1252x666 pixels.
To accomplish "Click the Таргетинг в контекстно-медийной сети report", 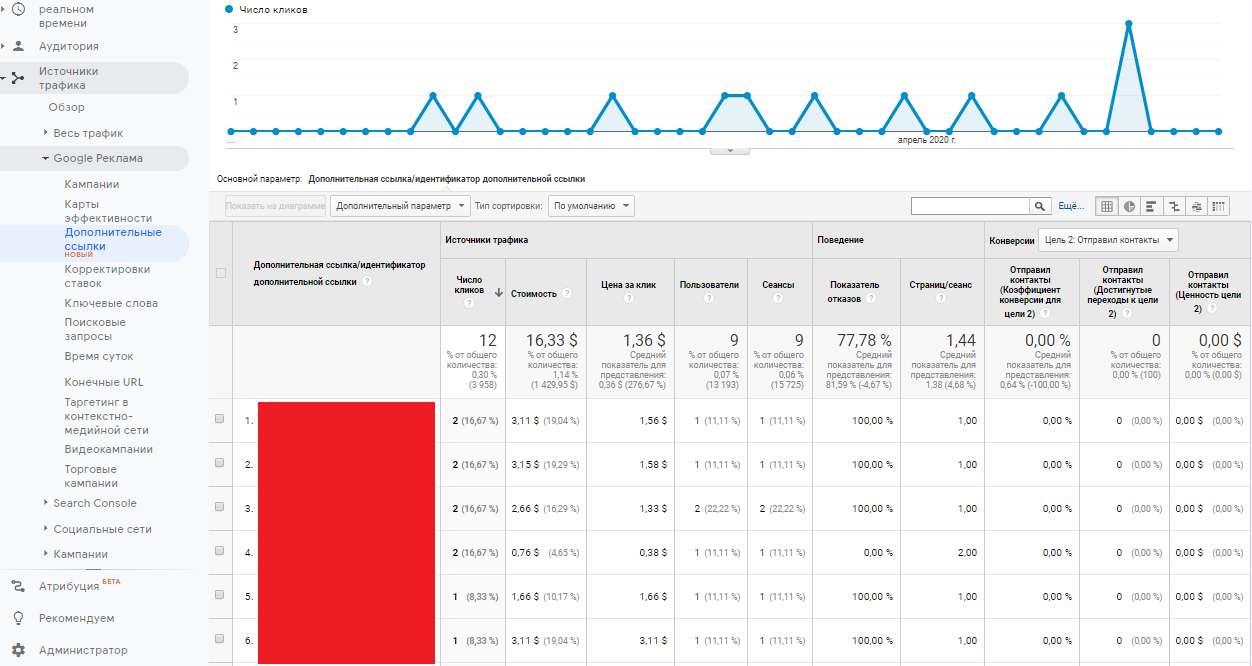I will point(107,416).
